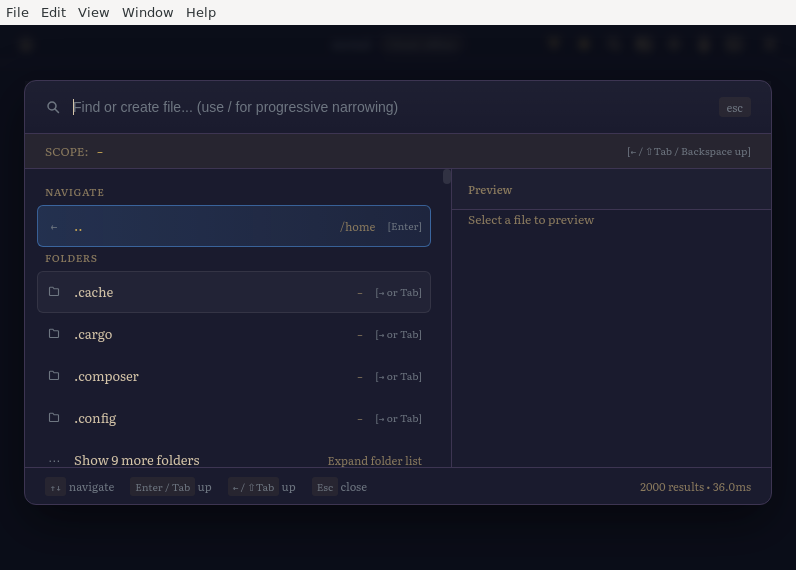Open the .composer folder
Screen dimensions: 796x570
[x=234, y=376]
